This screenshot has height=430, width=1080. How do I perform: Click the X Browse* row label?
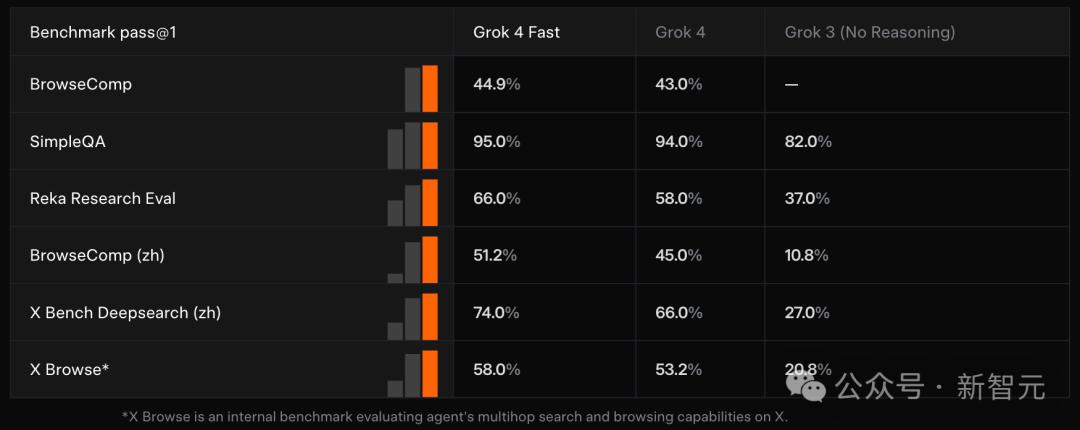(70, 369)
